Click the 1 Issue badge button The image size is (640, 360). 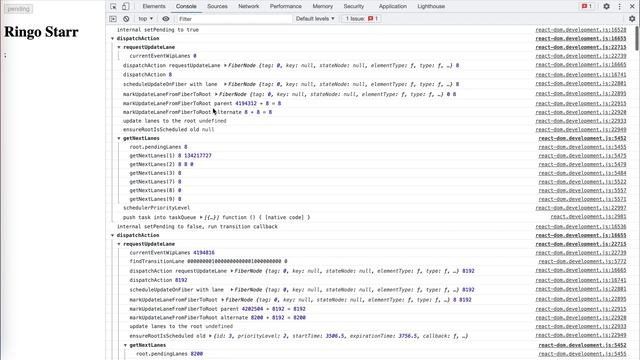click(x=362, y=19)
